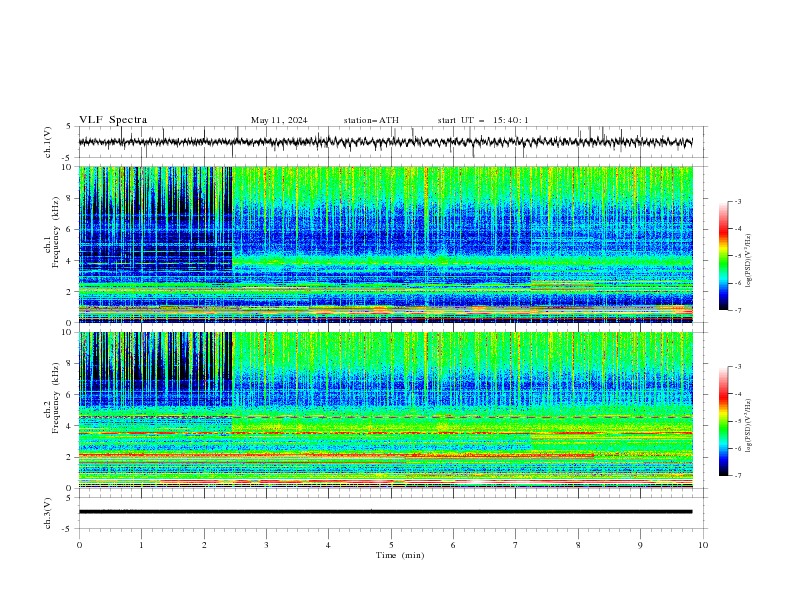The height and width of the screenshot is (612, 792).
Task: Click the "10" tick on the time axis
Action: point(703,545)
